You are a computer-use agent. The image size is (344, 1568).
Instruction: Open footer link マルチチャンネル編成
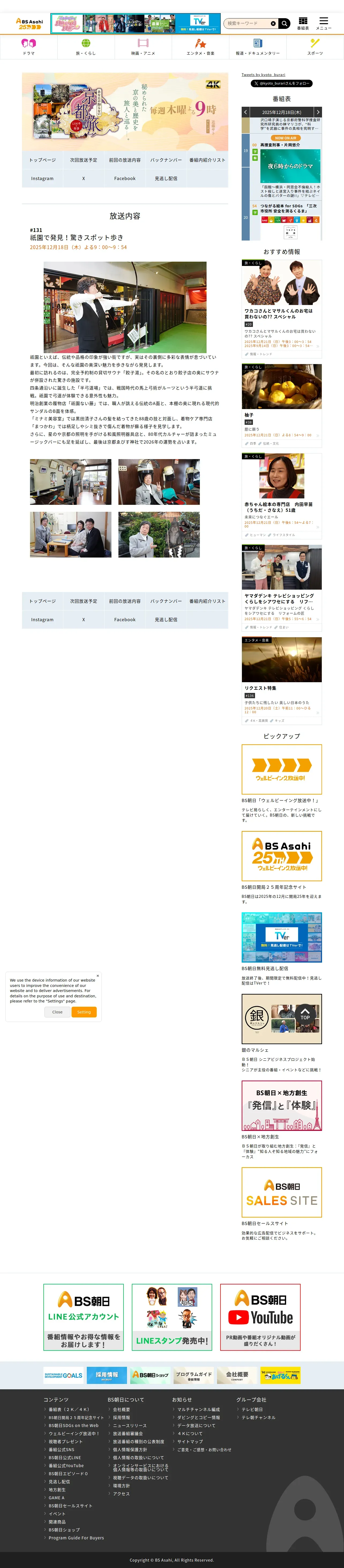[198, 1409]
